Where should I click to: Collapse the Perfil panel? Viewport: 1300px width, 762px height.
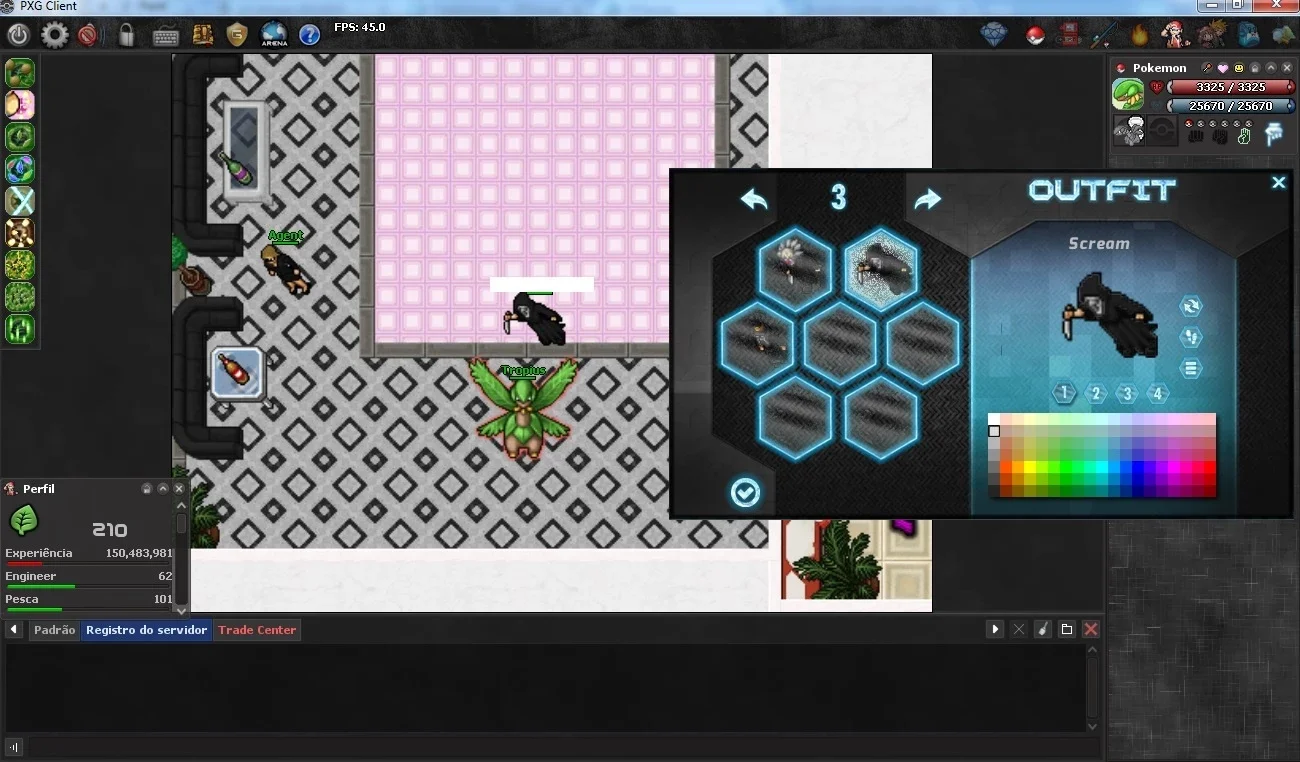coord(163,489)
